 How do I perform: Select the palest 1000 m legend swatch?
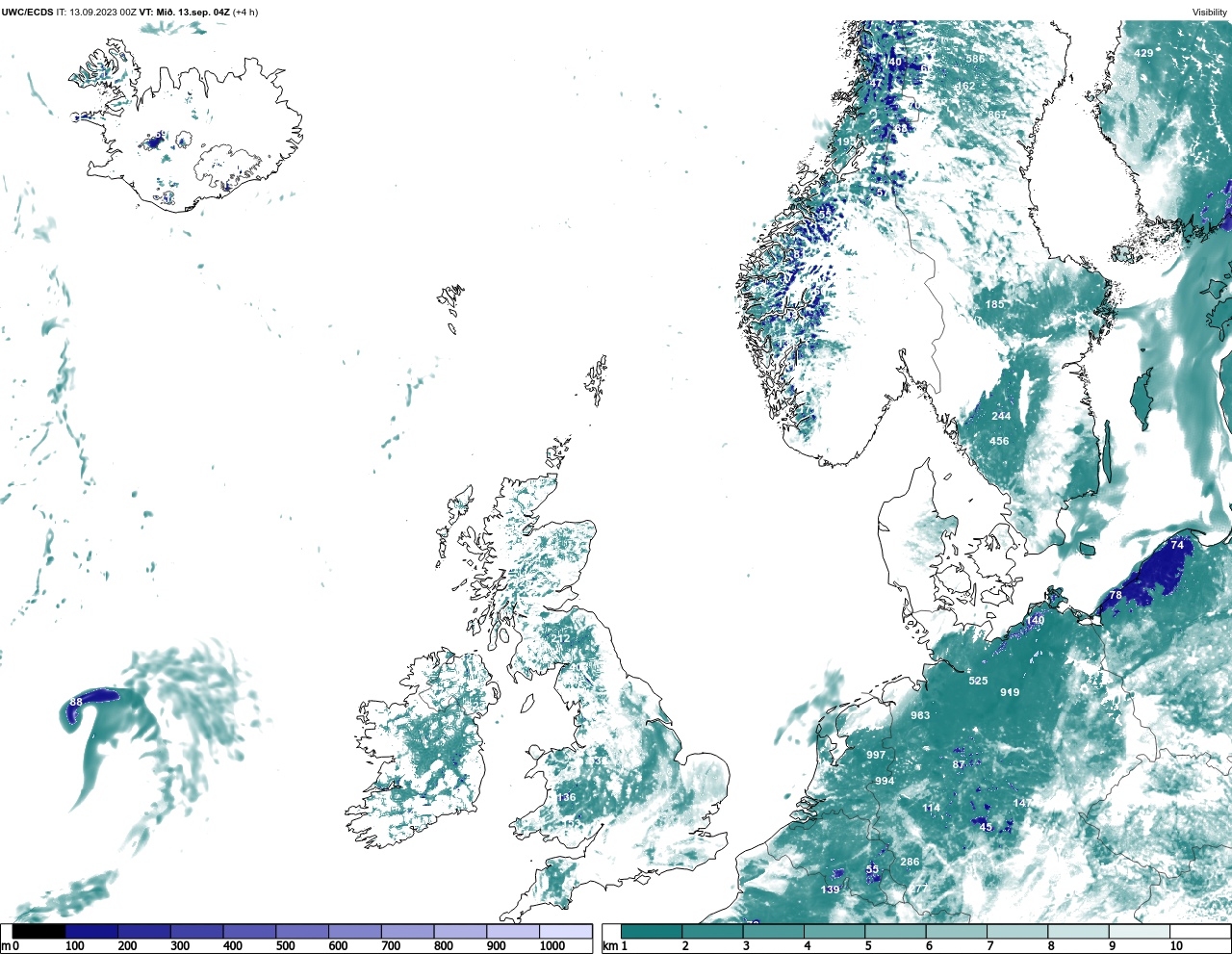point(565,931)
